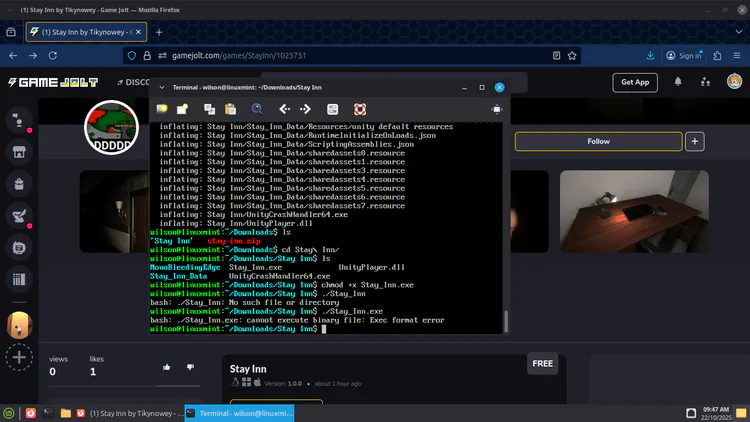Open Game Jolt backpack sidebar icon
The width and height of the screenshot is (750, 422).
19,184
